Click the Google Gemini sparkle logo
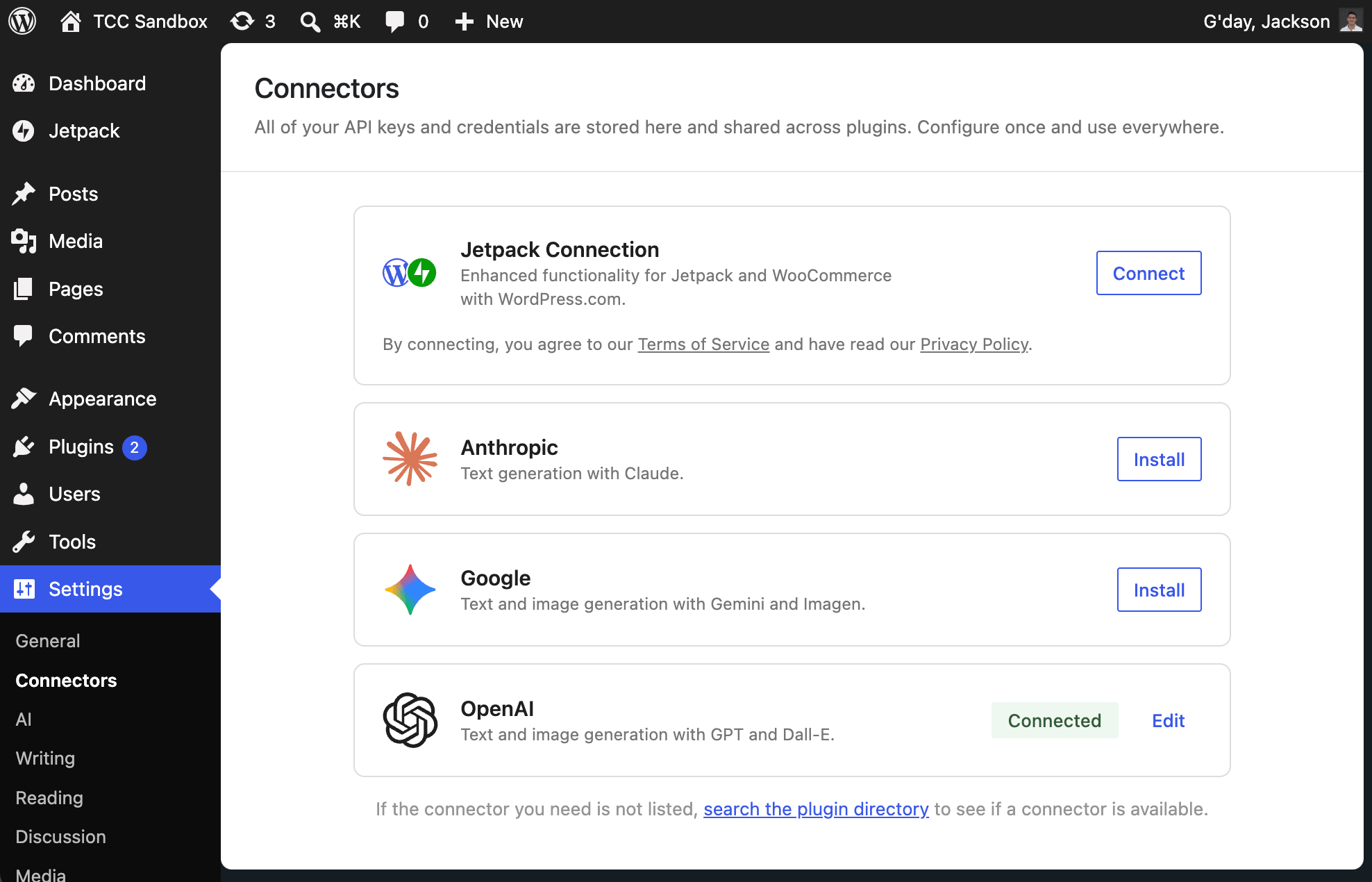1372x882 pixels. 410,590
